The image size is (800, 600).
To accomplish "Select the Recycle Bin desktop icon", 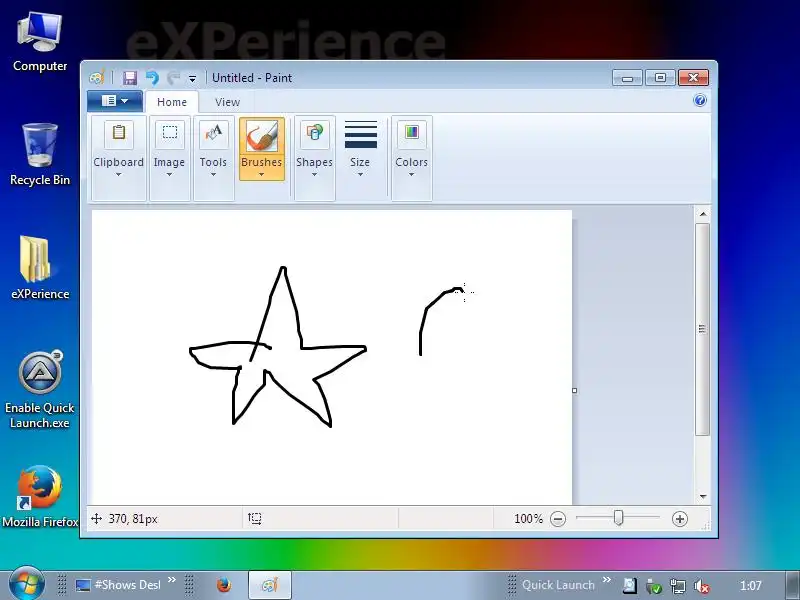I will coord(40,154).
